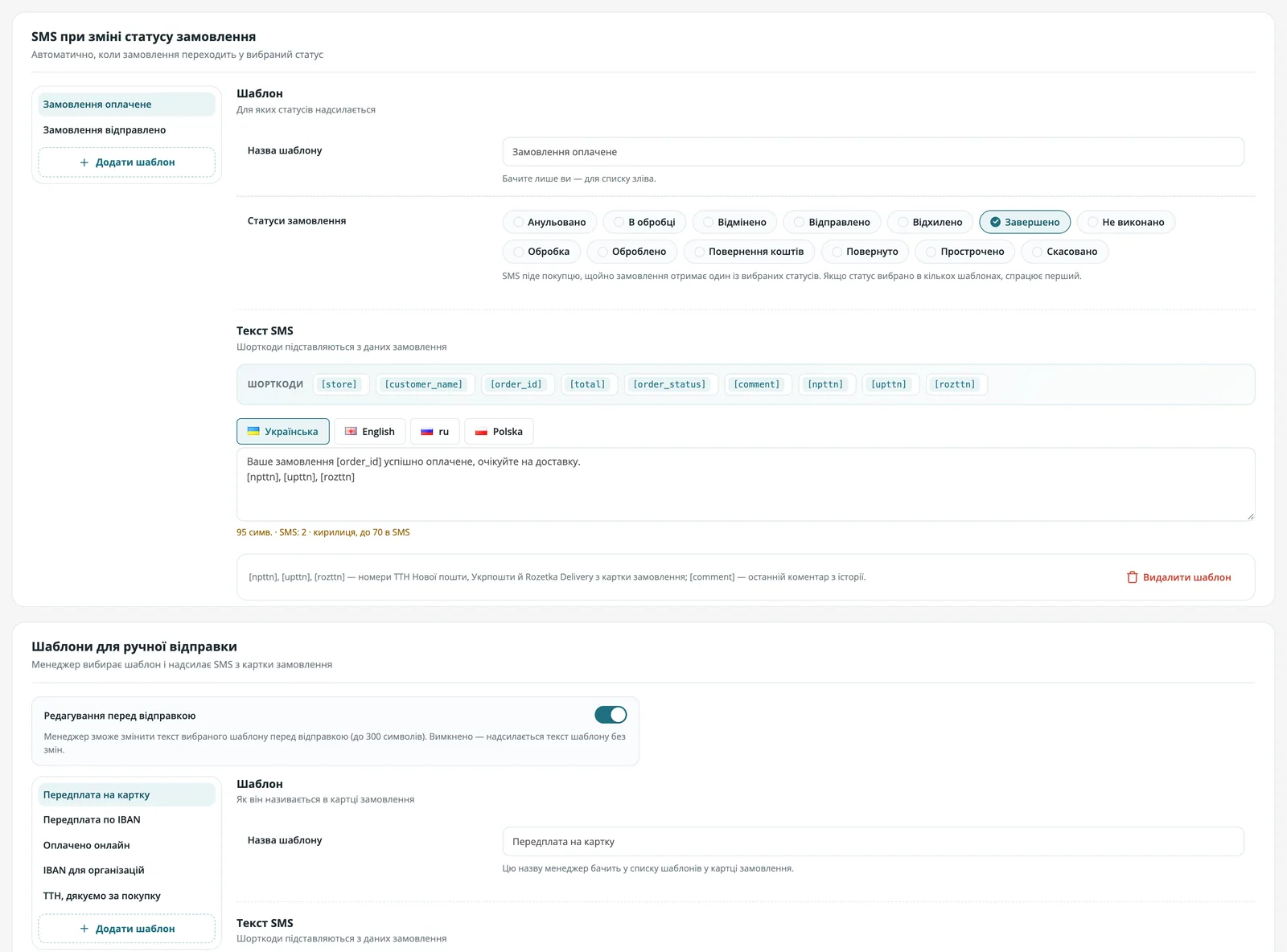The height and width of the screenshot is (952, 1287).
Task: Click the Ukrainian flag icon on the Українська tab
Action: tap(253, 431)
